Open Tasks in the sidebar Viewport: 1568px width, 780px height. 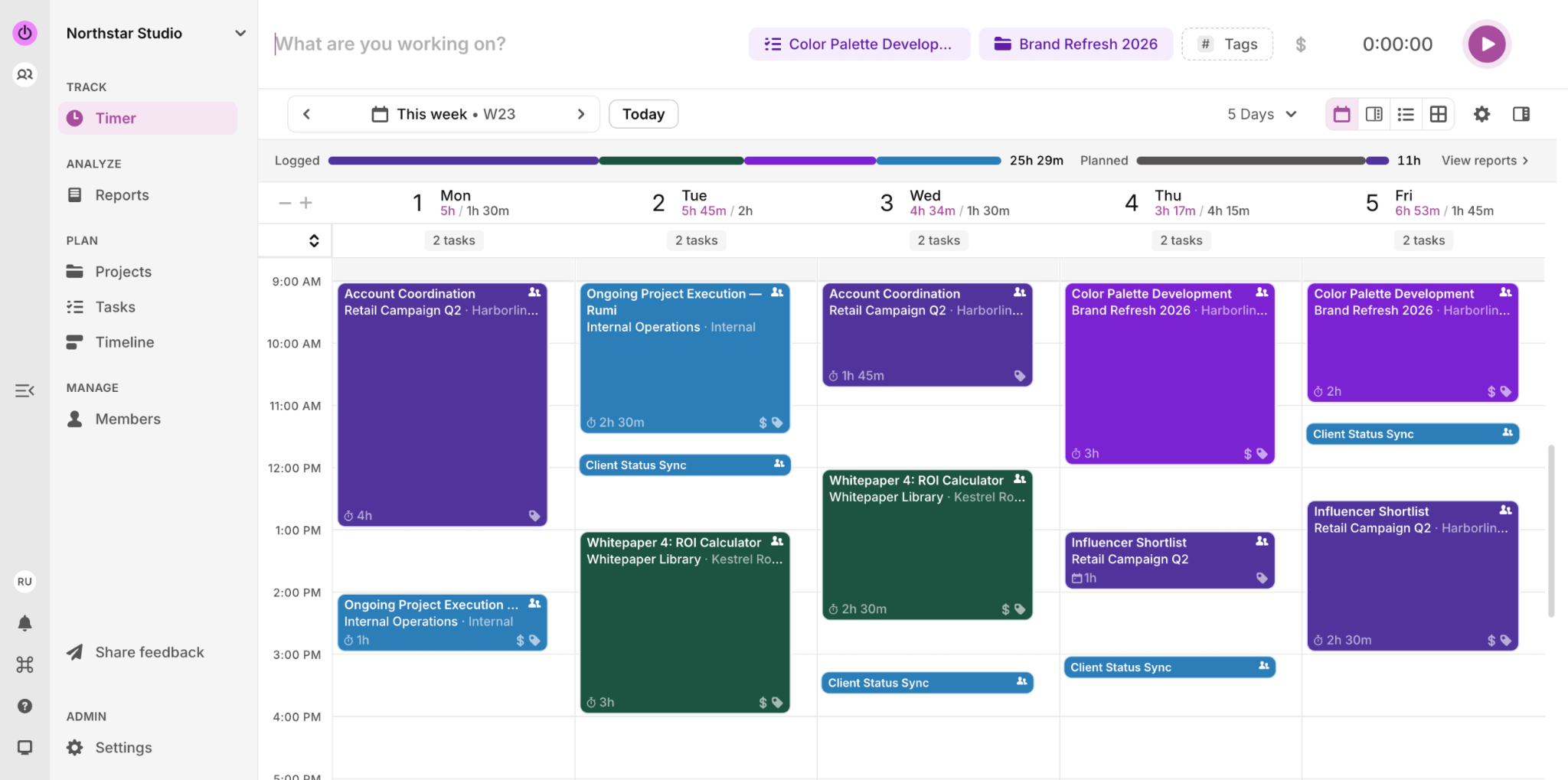click(148, 306)
